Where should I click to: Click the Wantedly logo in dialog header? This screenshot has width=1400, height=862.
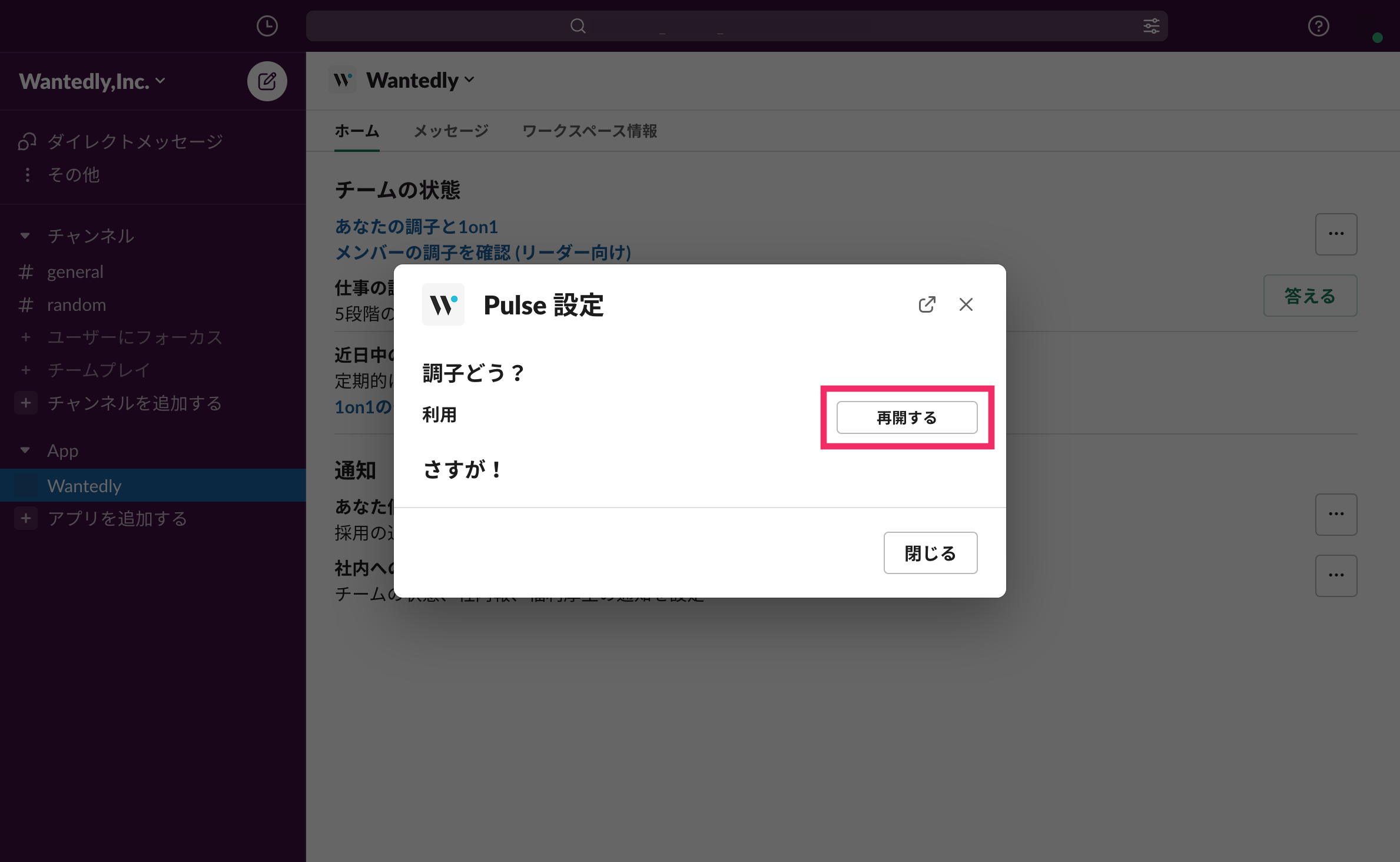tap(443, 304)
